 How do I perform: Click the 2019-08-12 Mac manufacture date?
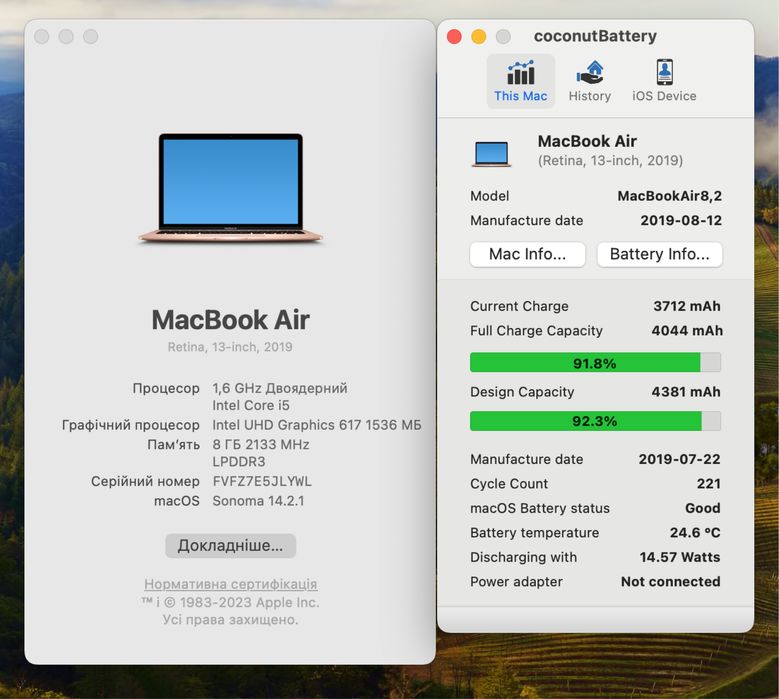681,220
